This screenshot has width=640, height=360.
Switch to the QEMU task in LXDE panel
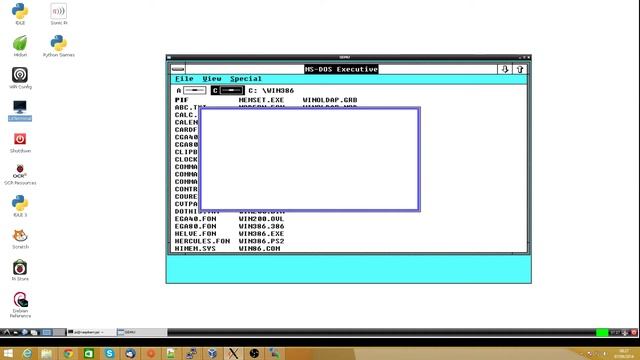tap(142, 332)
